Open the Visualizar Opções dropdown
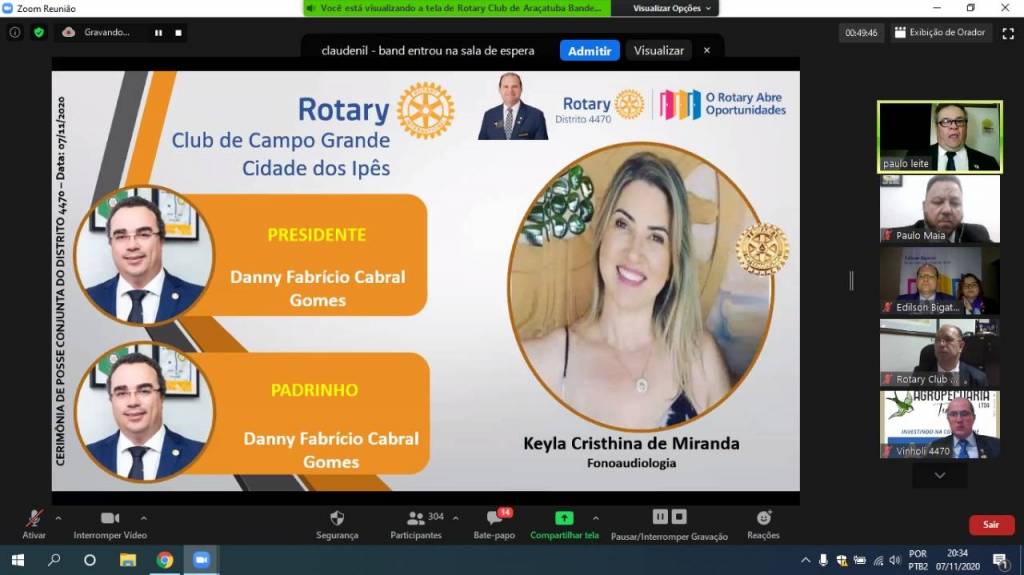This screenshot has width=1024, height=575. point(673,8)
